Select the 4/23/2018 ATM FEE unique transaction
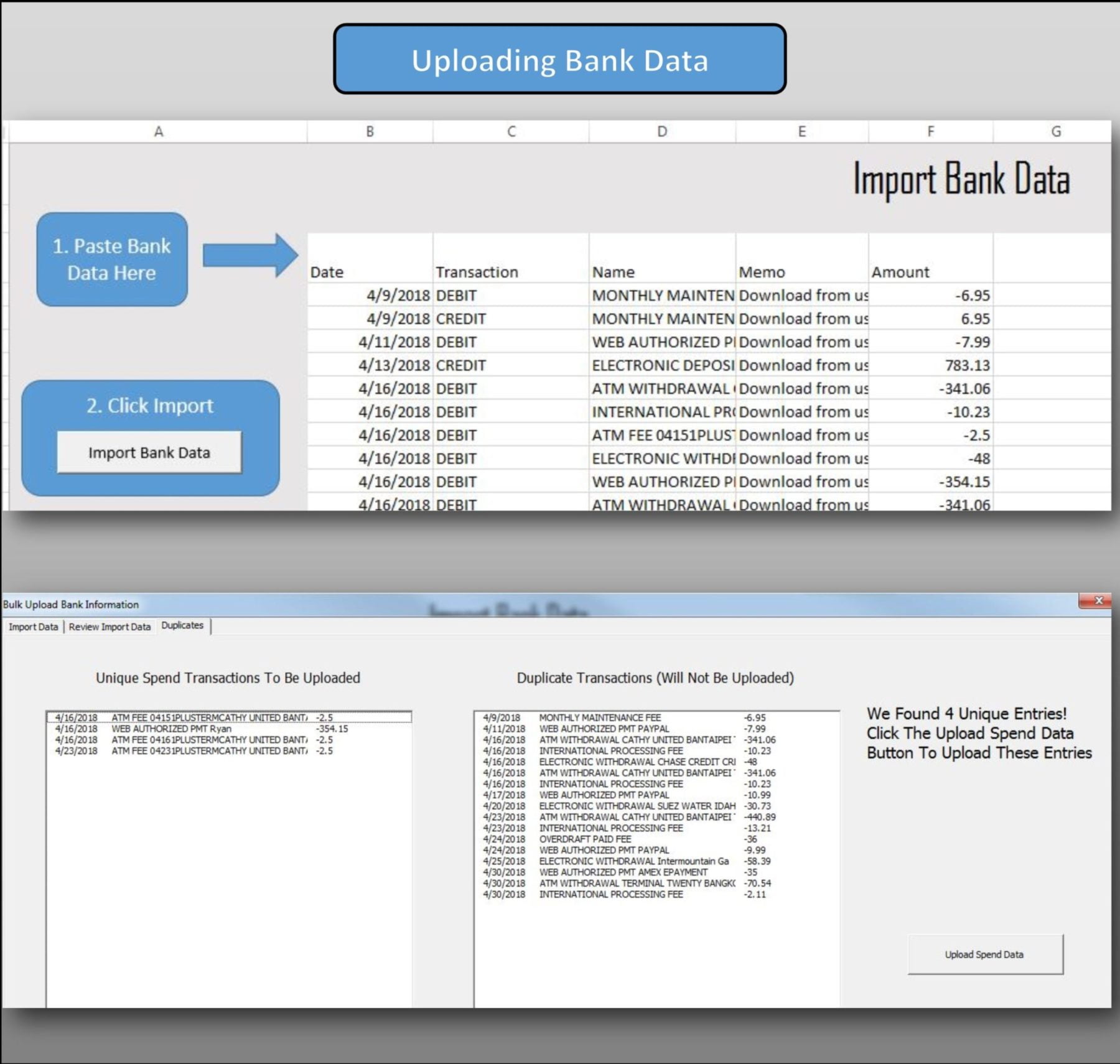This screenshot has width=1120, height=1064. tap(199, 751)
